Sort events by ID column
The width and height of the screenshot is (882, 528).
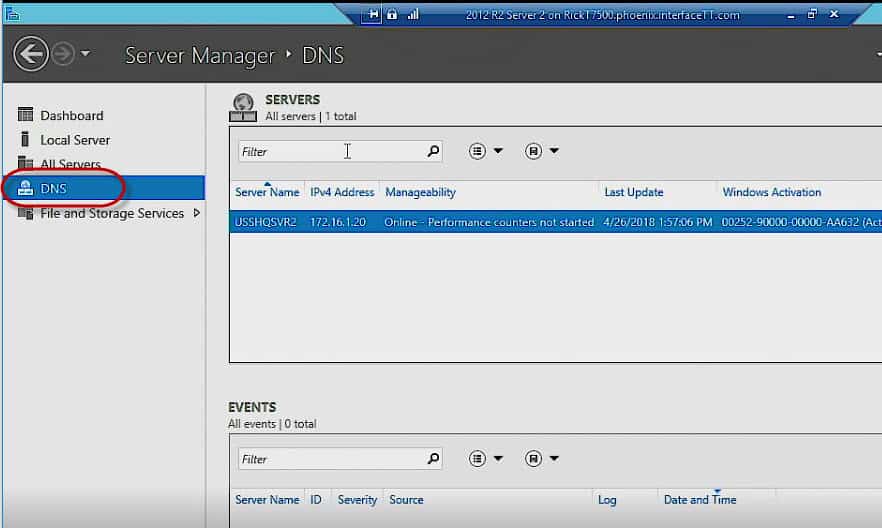tap(316, 500)
